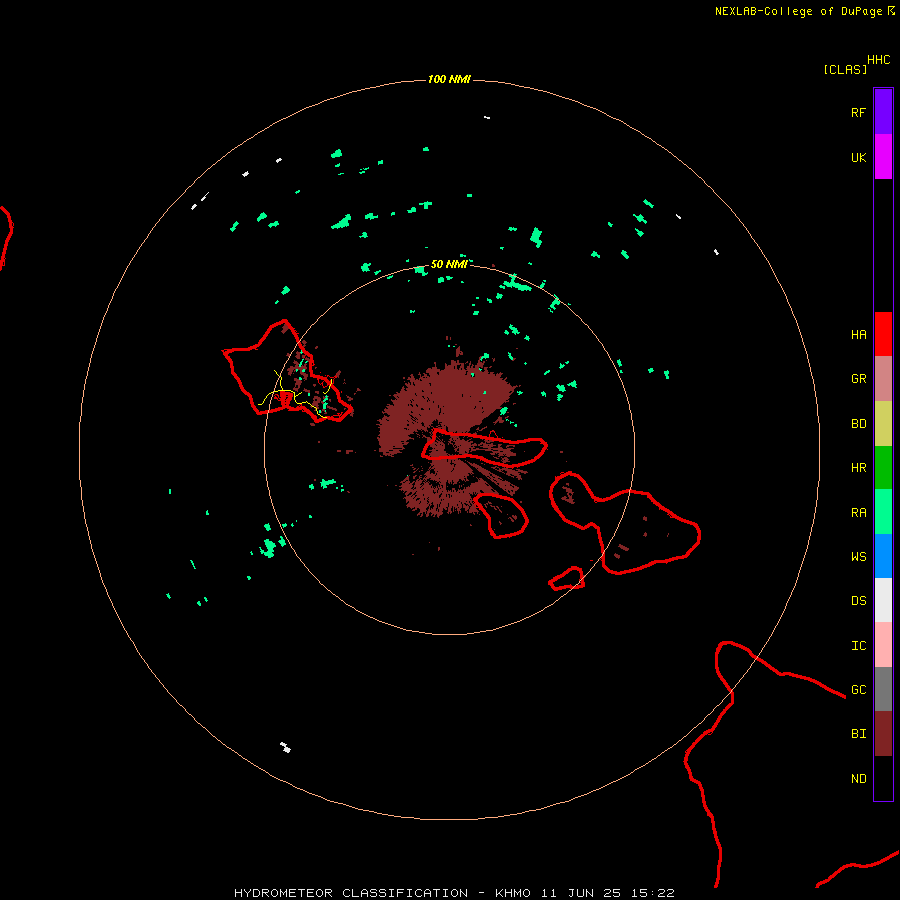Image resolution: width=900 pixels, height=900 pixels.
Task: Click the HR dark green legend swatch
Action: coord(883,467)
